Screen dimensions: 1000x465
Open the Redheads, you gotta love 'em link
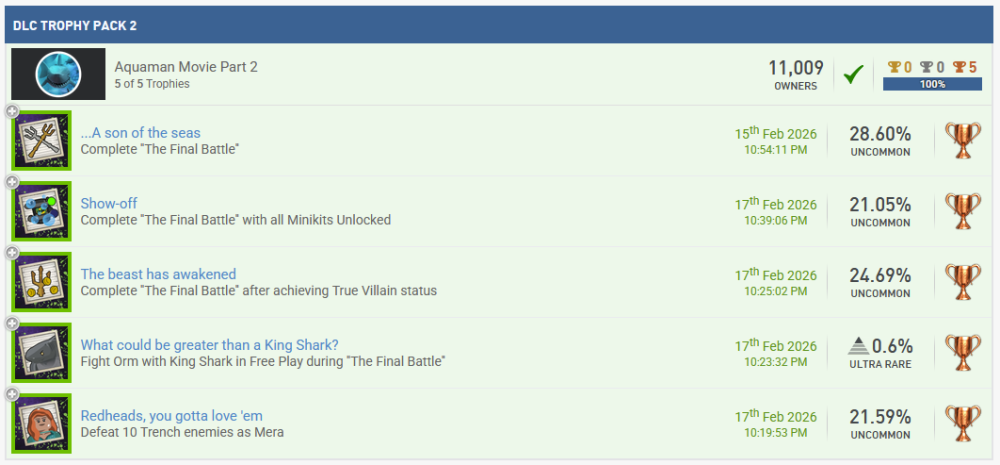coord(171,415)
